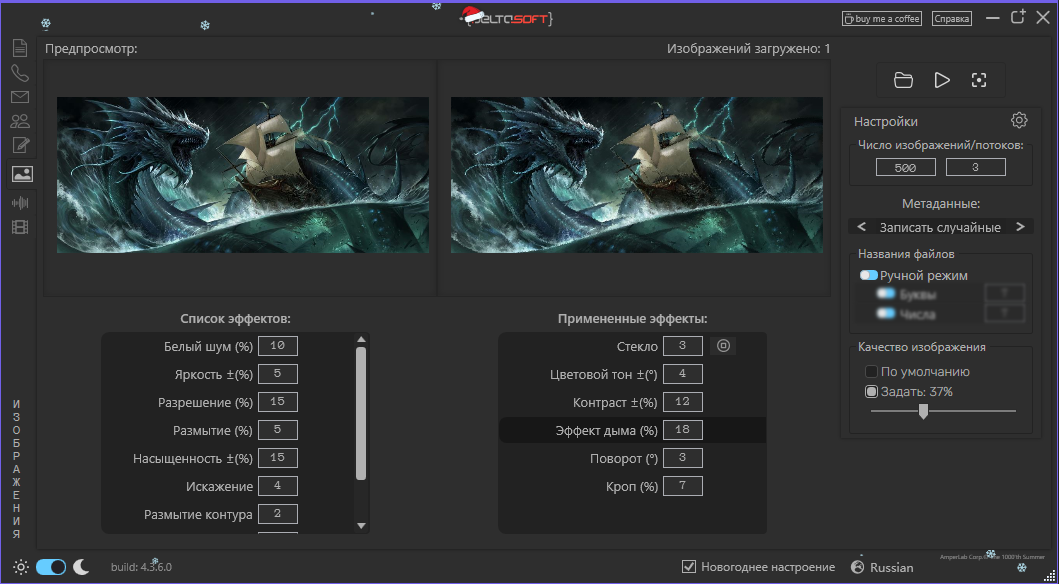Click the Справка help button
The width and height of the screenshot is (1059, 584).
tap(951, 18)
